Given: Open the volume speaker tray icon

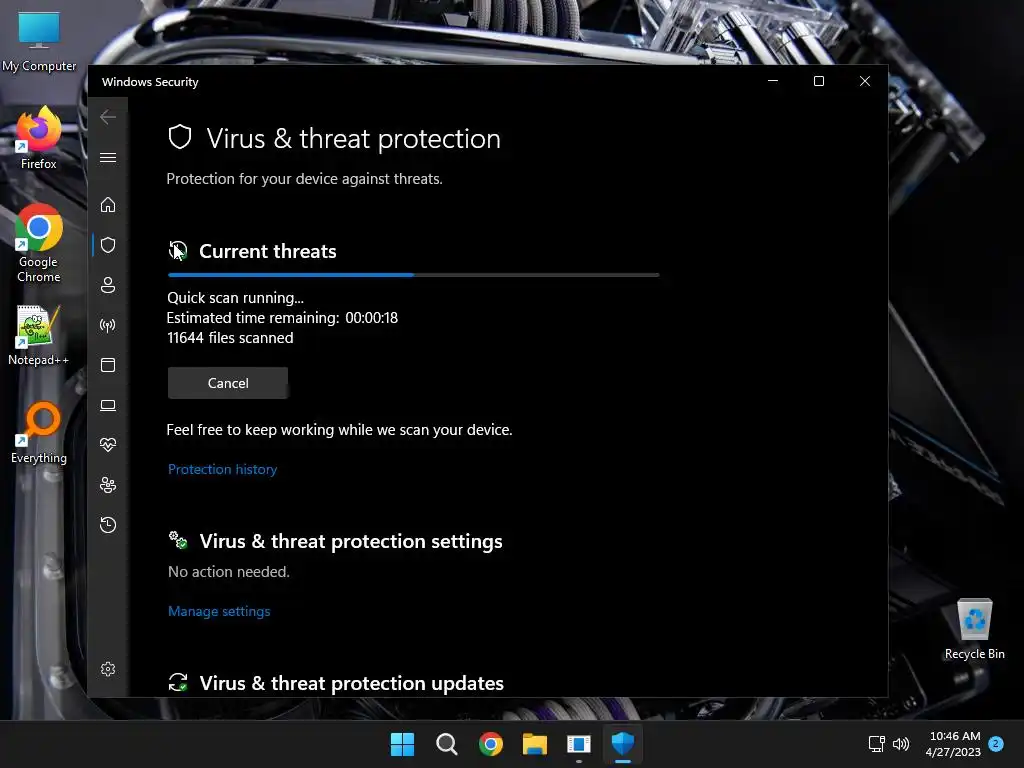Looking at the screenshot, I should click(901, 744).
